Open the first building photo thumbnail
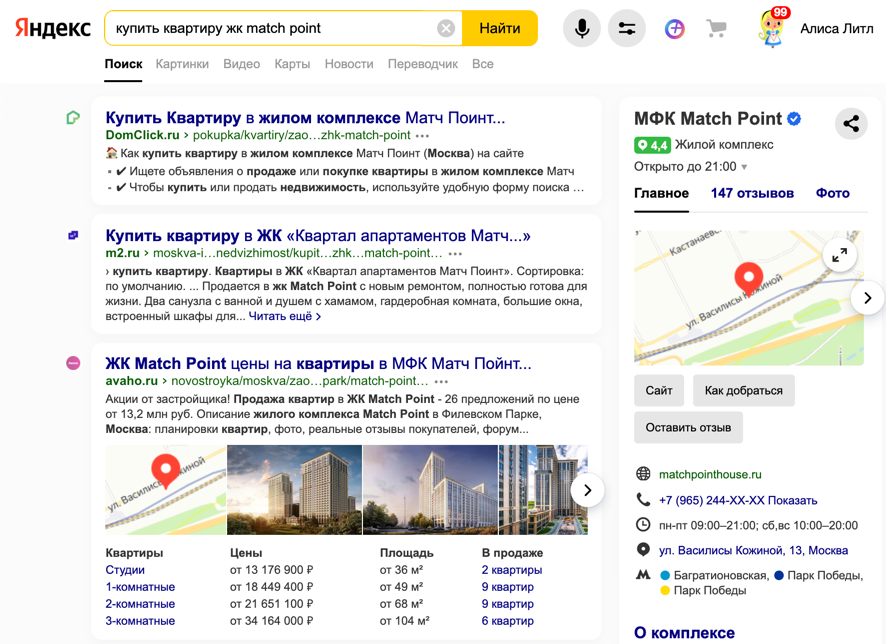This screenshot has width=886, height=644. tap(294, 490)
